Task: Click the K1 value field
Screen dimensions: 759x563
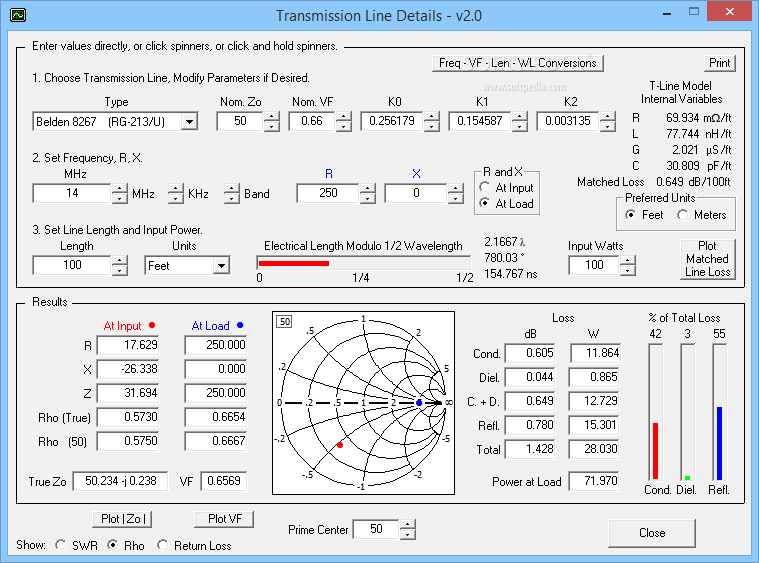Action: click(x=480, y=121)
